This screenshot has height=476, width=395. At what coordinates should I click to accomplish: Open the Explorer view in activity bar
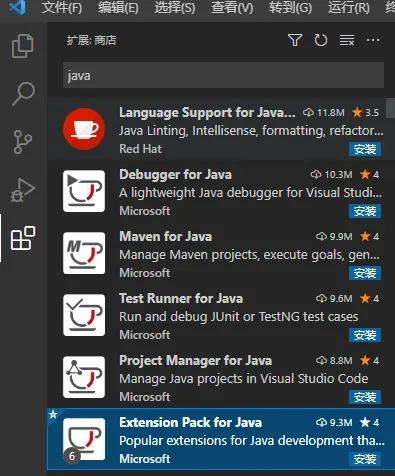tap(23, 46)
